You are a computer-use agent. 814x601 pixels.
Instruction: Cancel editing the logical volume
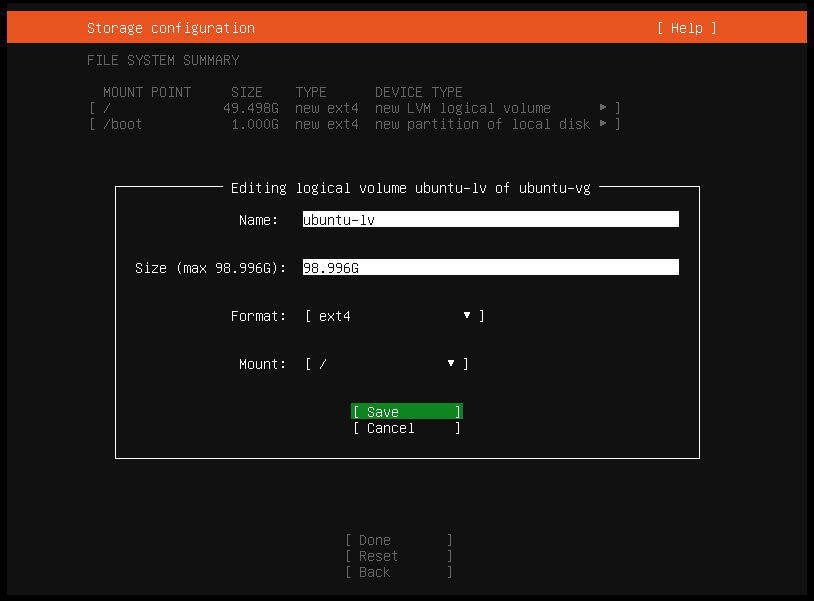406,428
